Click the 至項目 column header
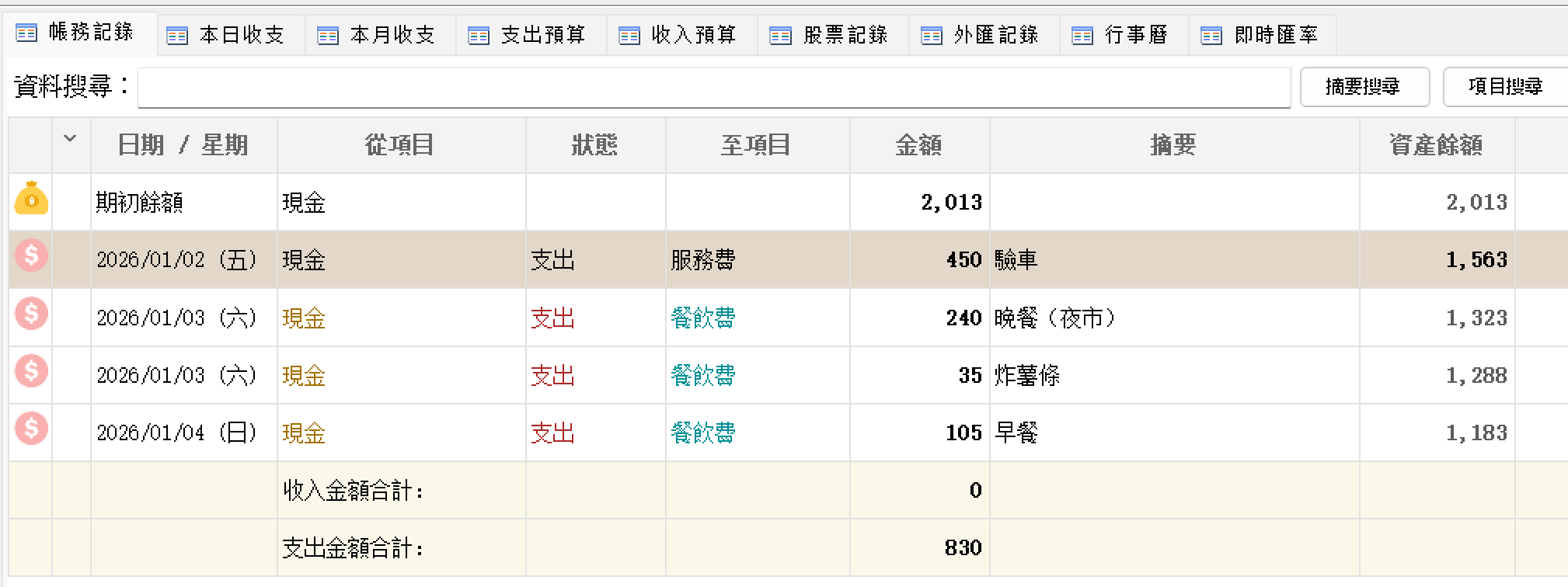 758,145
